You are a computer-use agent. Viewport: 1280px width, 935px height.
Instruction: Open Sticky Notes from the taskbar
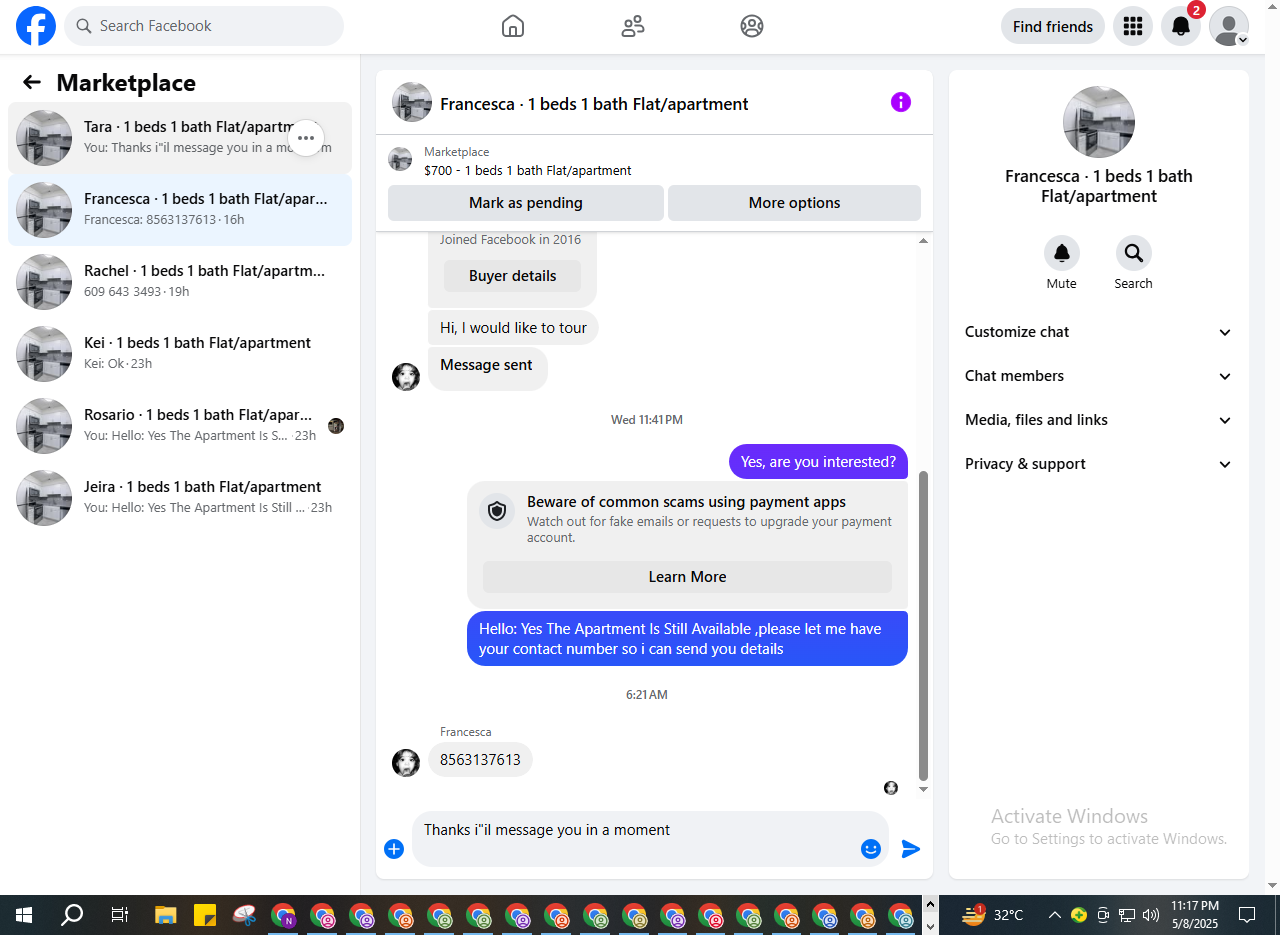(205, 915)
